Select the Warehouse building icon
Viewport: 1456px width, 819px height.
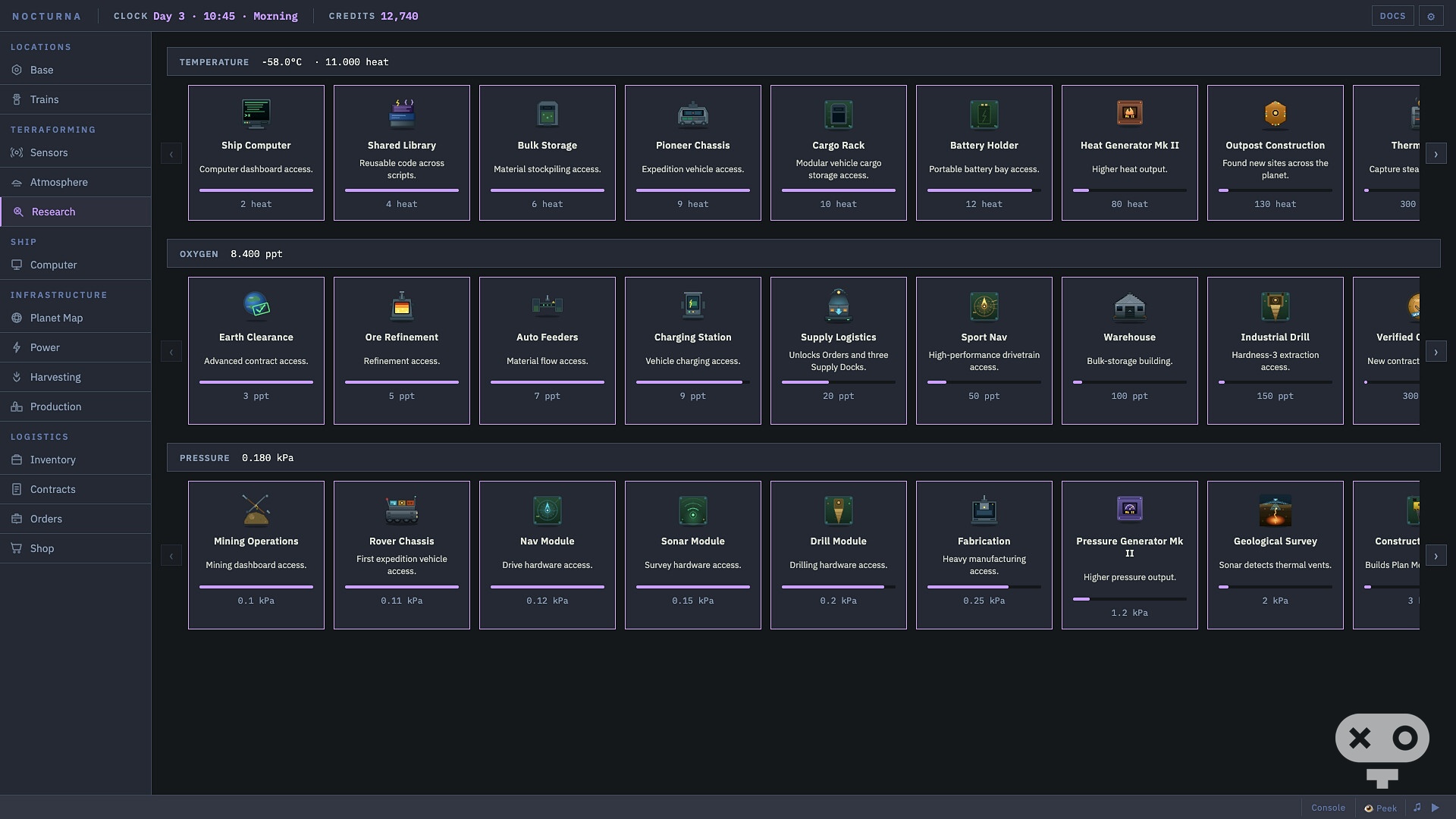[x=1130, y=306]
